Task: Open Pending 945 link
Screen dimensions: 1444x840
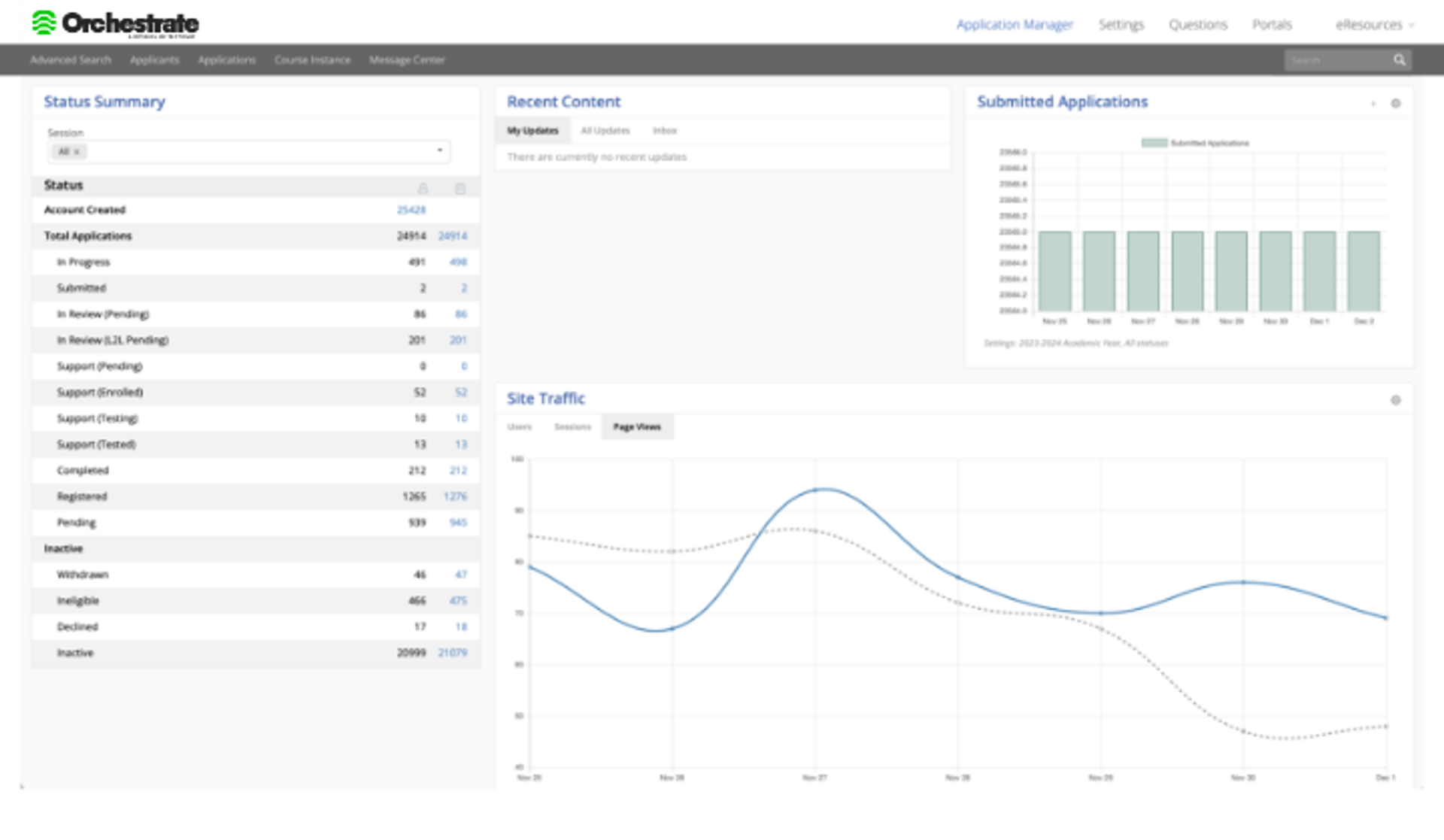Action: click(458, 523)
